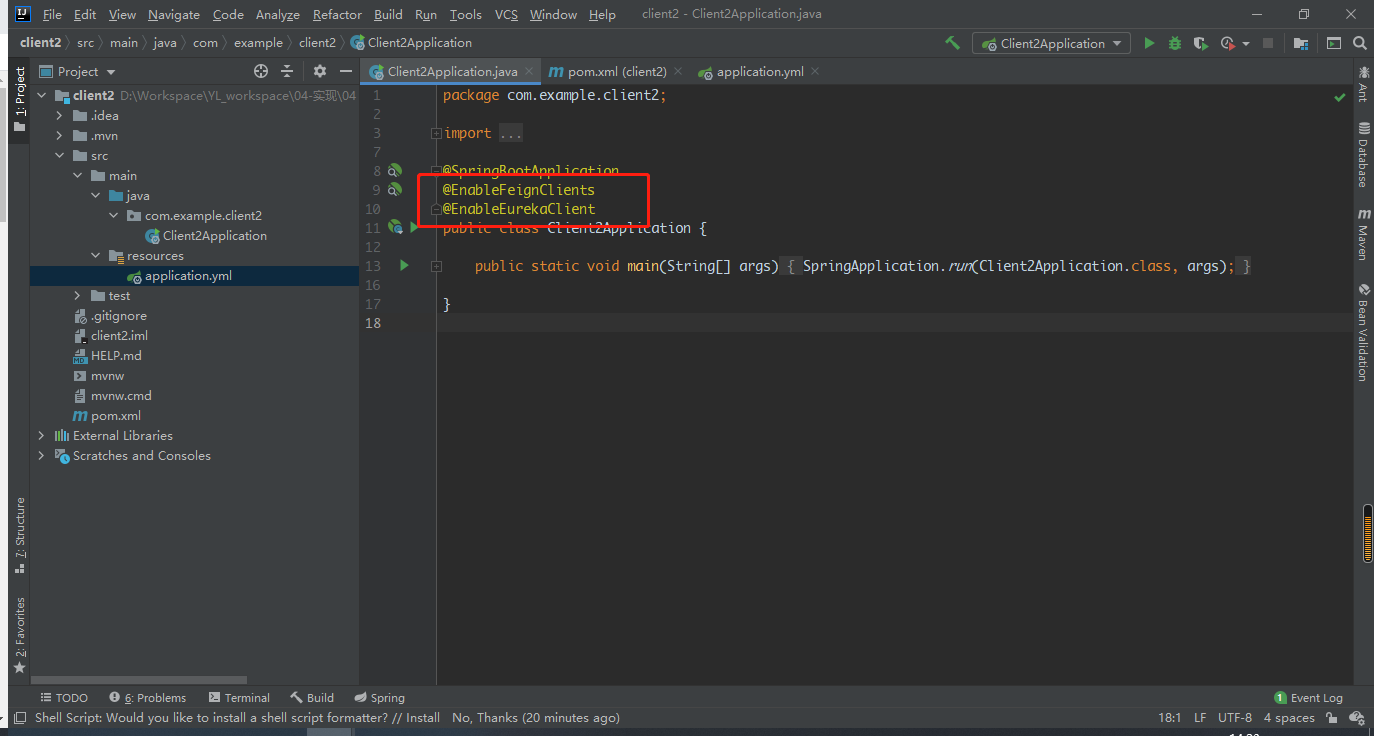
Task: Click the run gutter arrow at line 11
Action: pos(413,228)
